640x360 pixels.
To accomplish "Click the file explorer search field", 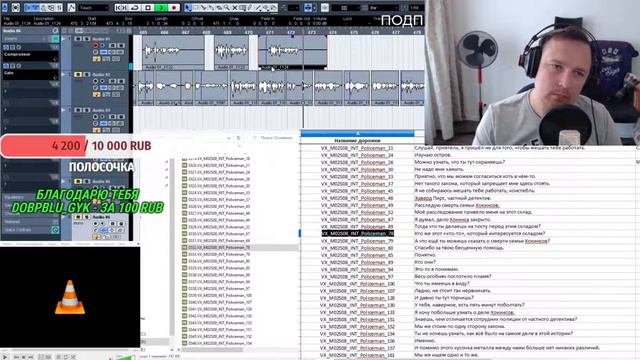I will [273, 138].
